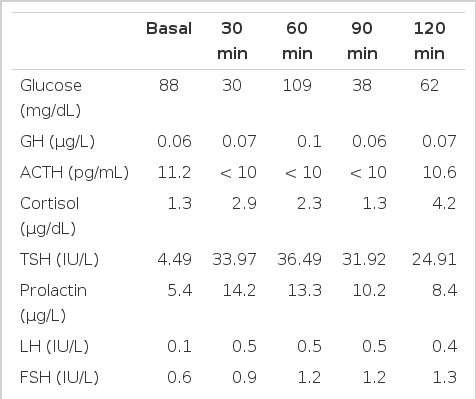Click the 90 min column header
Viewport: 476px width, 399px height.
362,41
